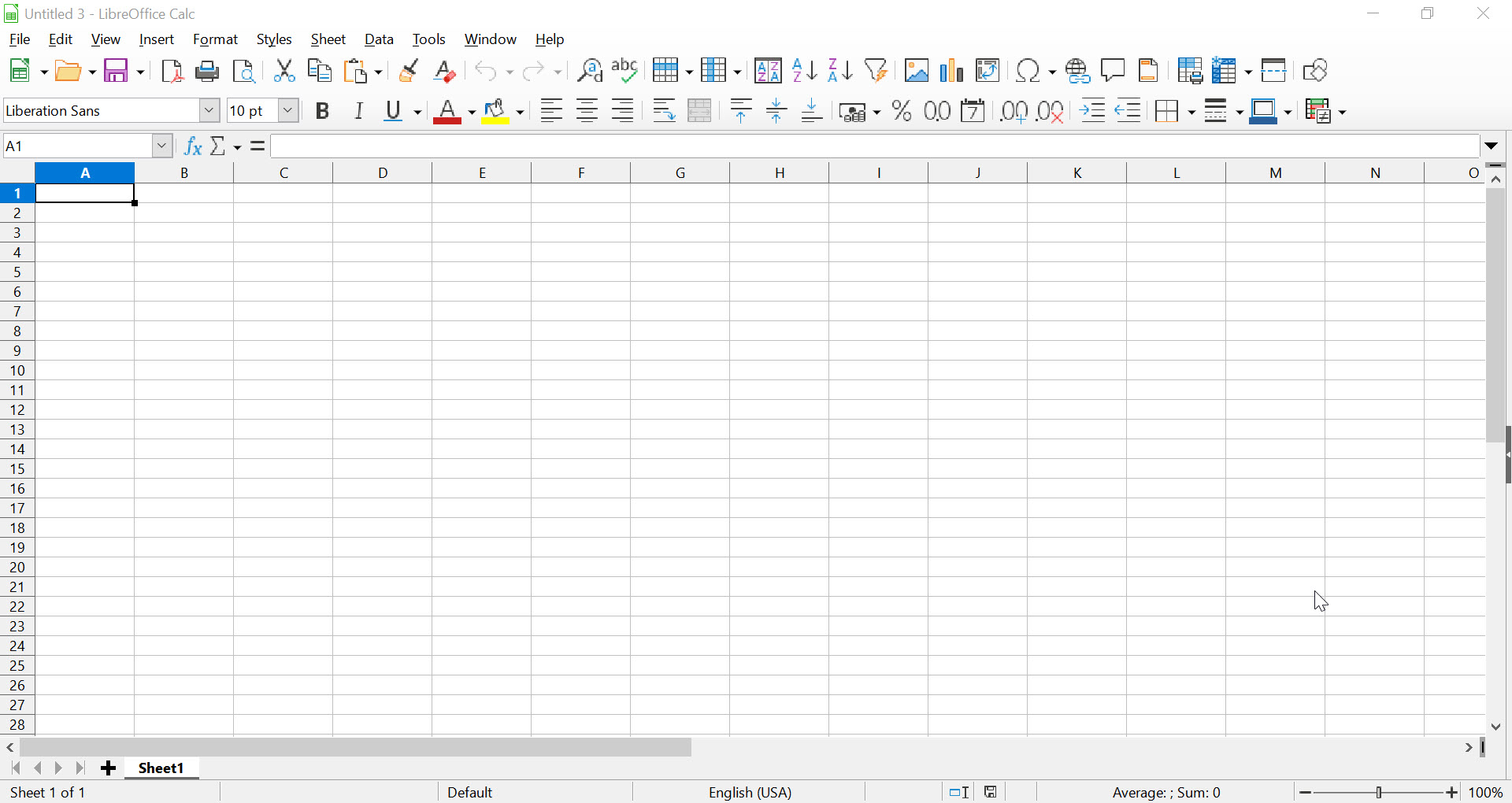Image resolution: width=1512 pixels, height=803 pixels.
Task: Open the Styles menu
Action: (x=274, y=39)
